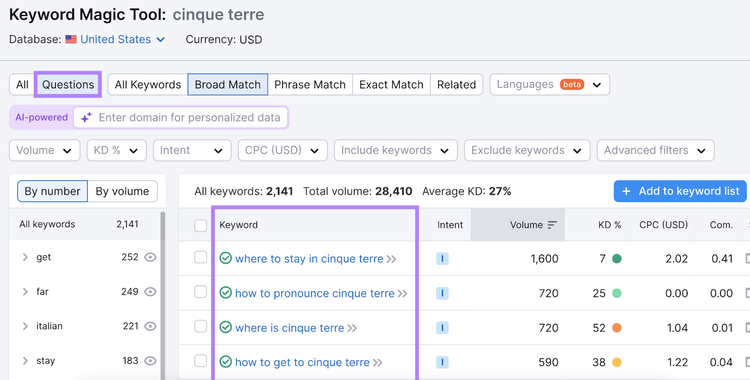Image resolution: width=750 pixels, height=380 pixels.
Task: Click the US flag icon beside Database
Action: (x=71, y=39)
